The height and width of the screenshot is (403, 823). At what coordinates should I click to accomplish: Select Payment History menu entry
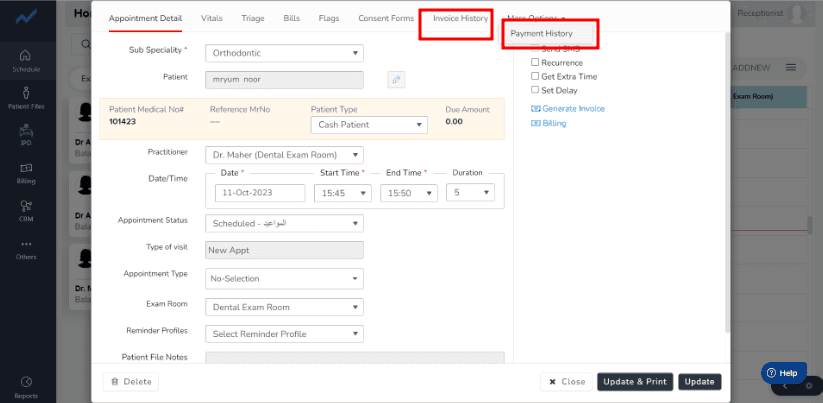(542, 33)
